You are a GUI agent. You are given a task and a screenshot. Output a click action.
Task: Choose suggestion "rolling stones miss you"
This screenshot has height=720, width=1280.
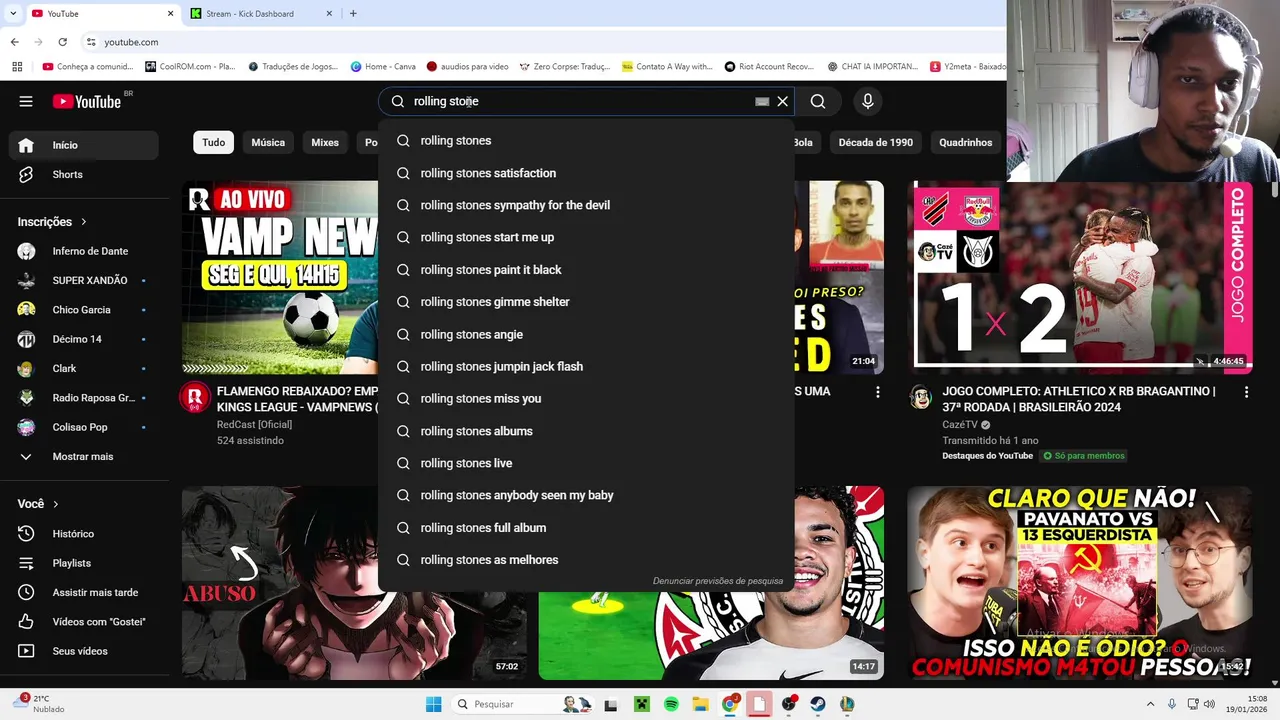pyautogui.click(x=586, y=398)
